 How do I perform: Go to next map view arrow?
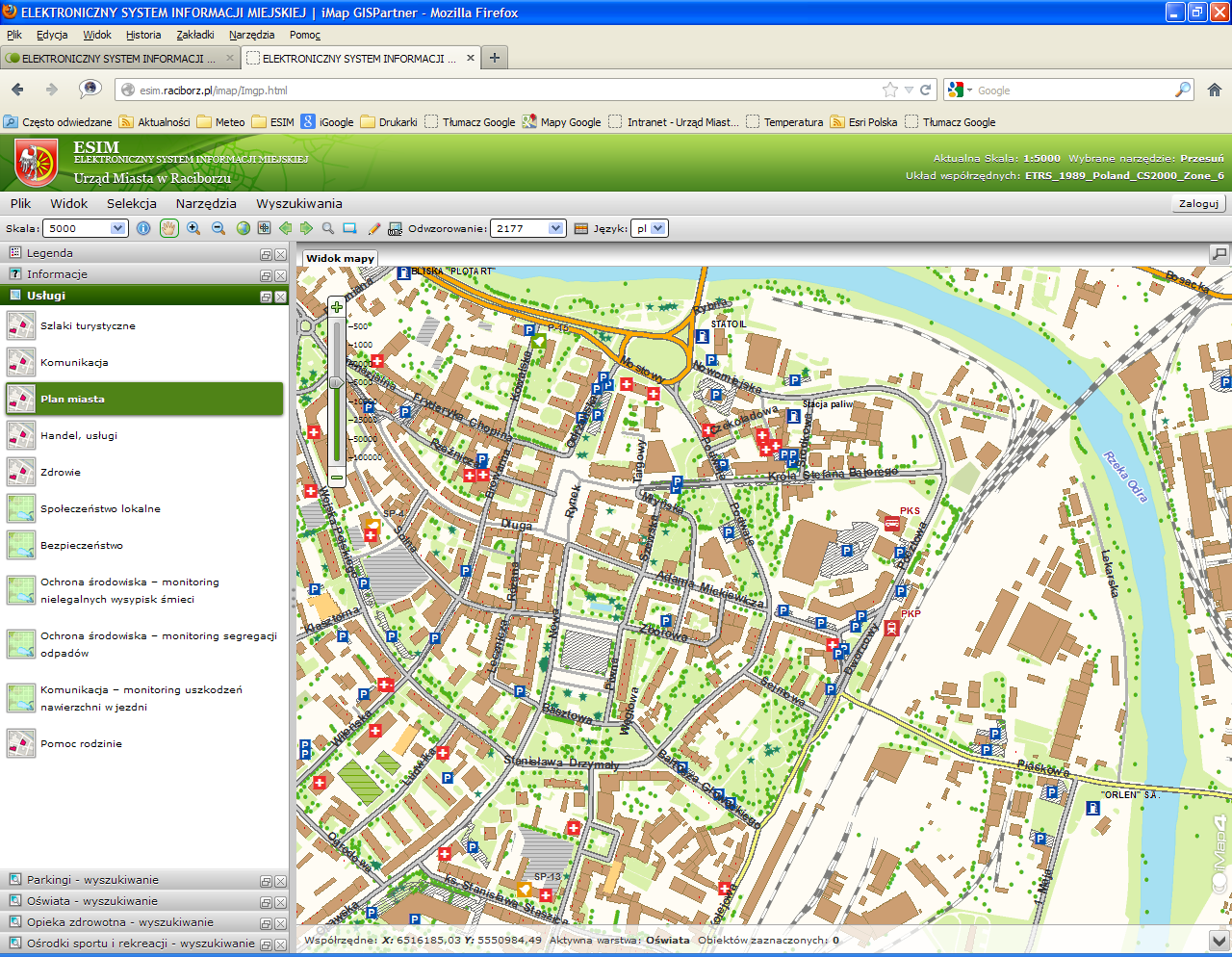click(306, 228)
